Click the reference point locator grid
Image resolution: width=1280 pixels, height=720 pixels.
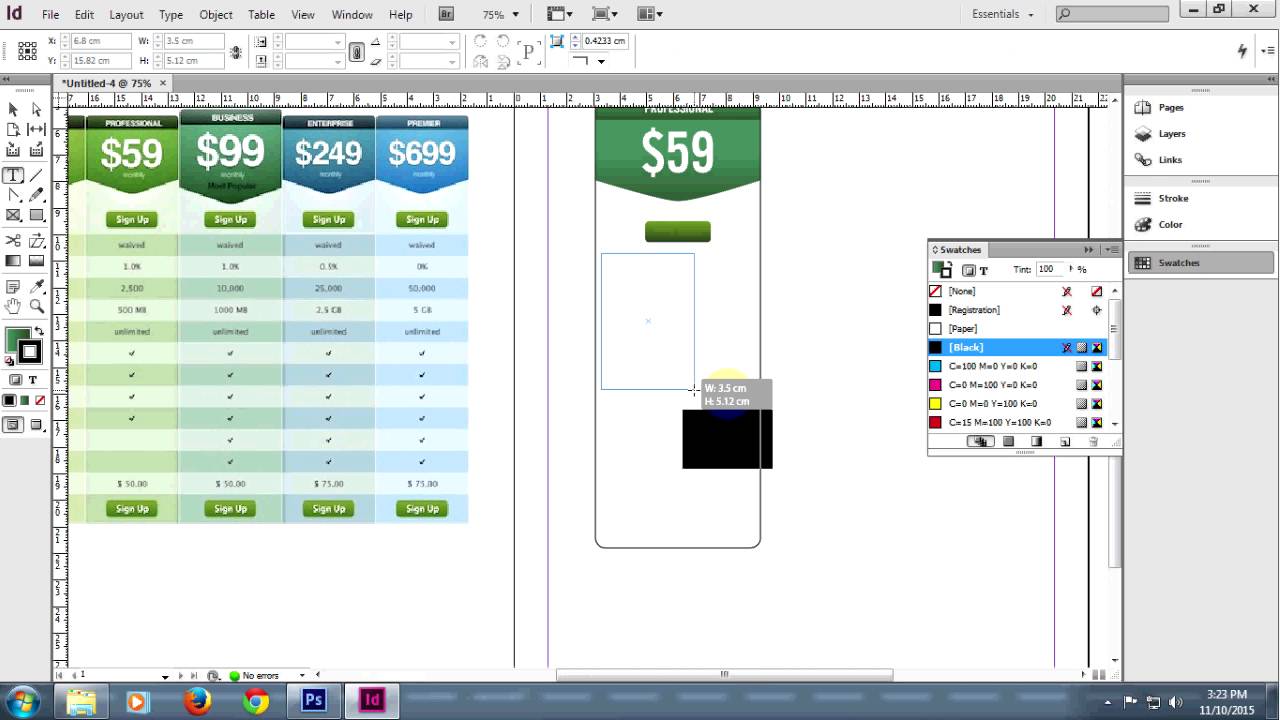point(28,51)
